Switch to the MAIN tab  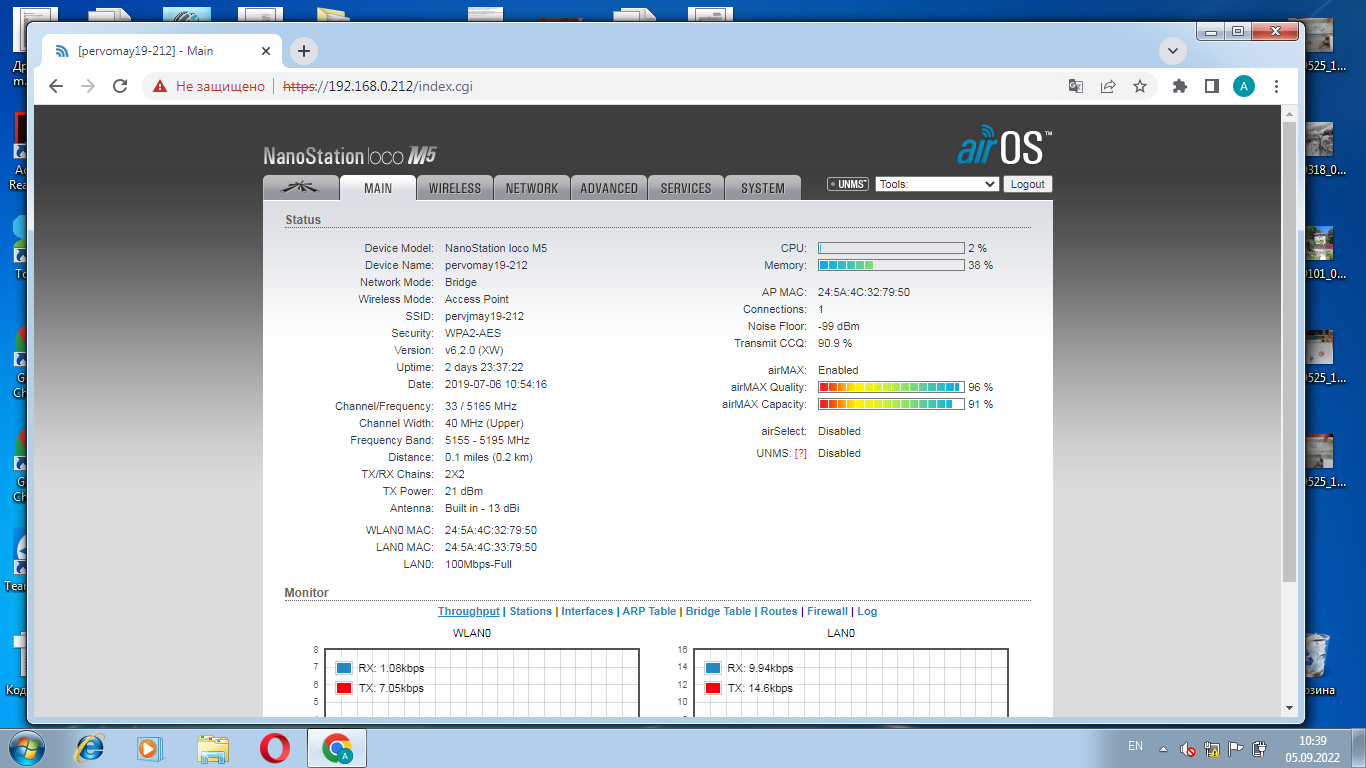tap(378, 188)
